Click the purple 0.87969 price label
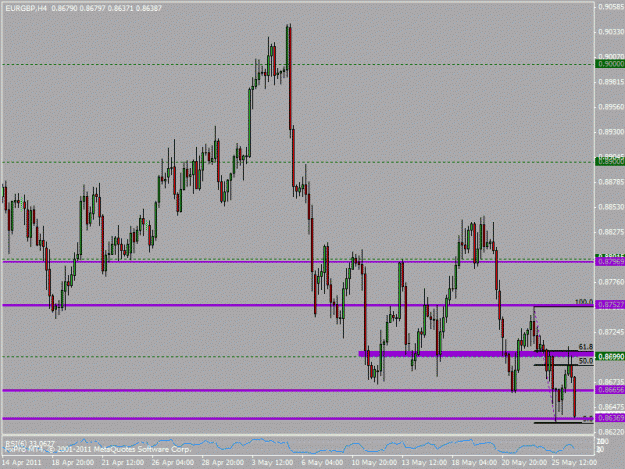625x469 pixels. click(x=610, y=262)
